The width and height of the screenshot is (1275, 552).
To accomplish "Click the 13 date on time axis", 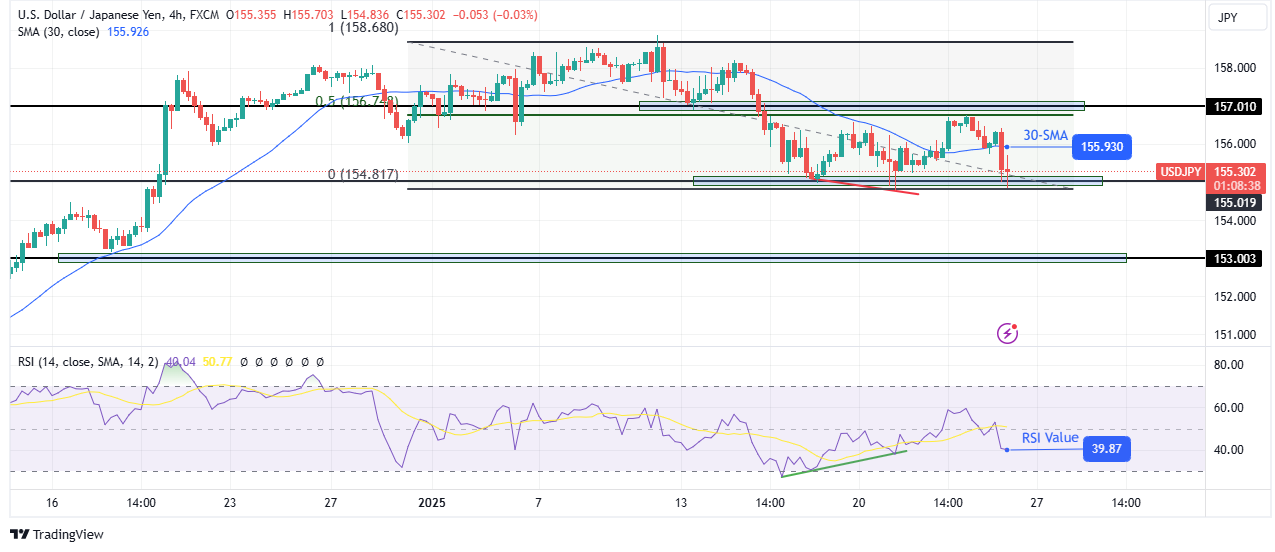I will (x=681, y=504).
